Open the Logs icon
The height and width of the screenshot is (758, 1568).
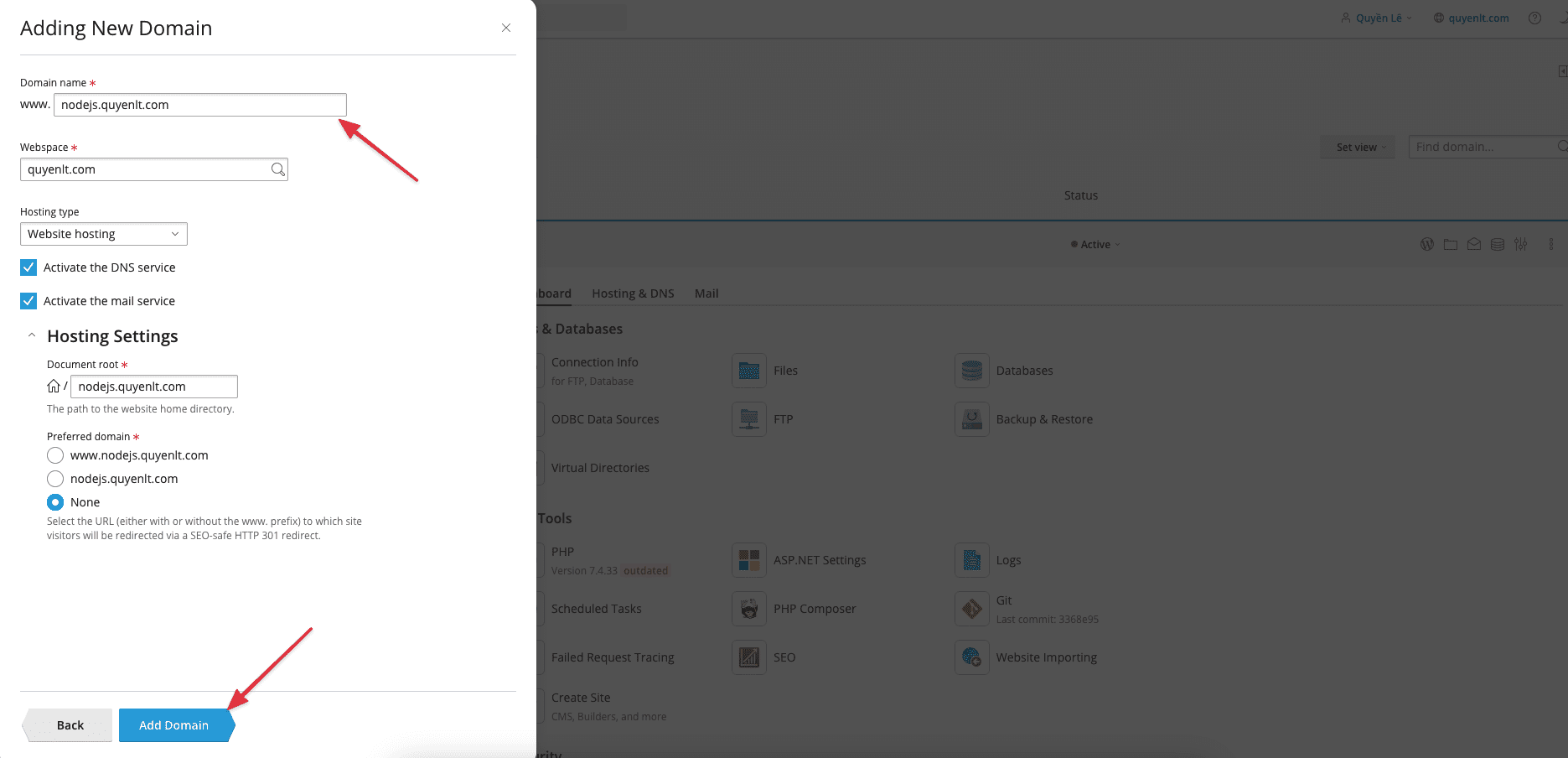coord(971,560)
